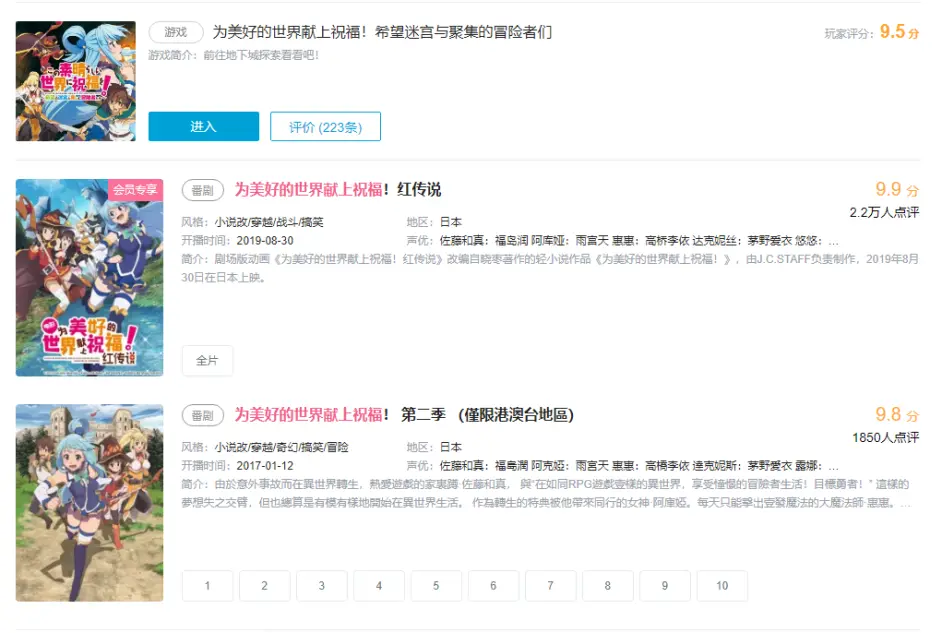This screenshot has width=942, height=633.
Task: Select episode 2 of 第二季
Action: (264, 586)
